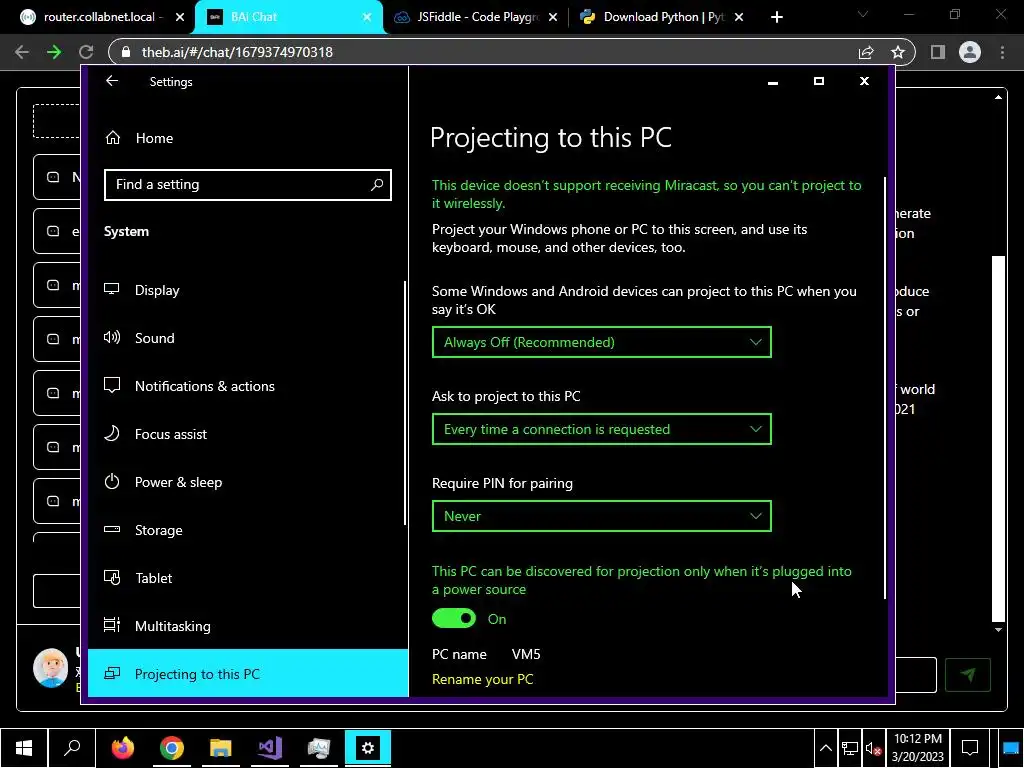
Task: Open Firefox from the taskbar
Action: click(x=122, y=748)
